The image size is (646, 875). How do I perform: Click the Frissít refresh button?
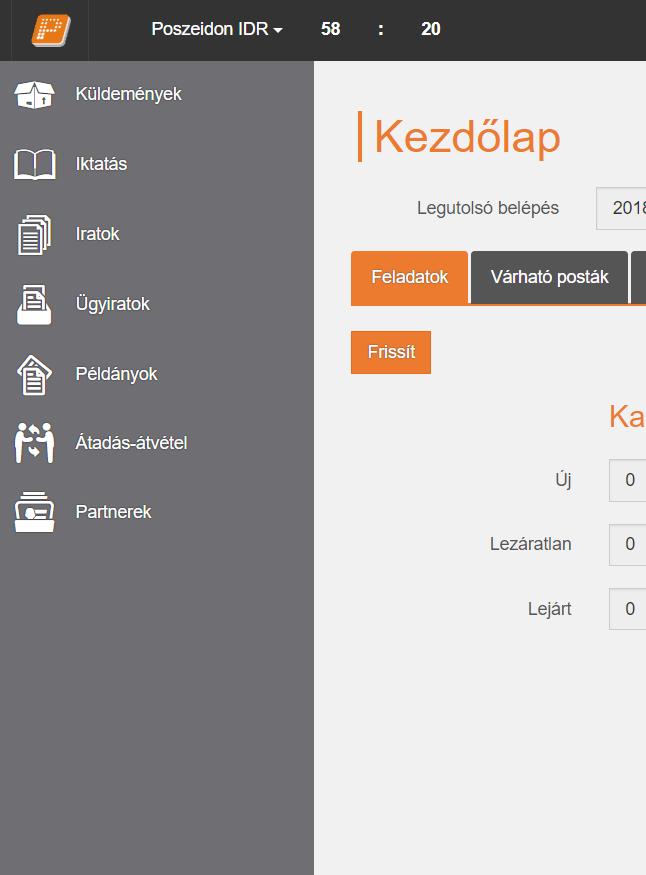click(x=391, y=352)
